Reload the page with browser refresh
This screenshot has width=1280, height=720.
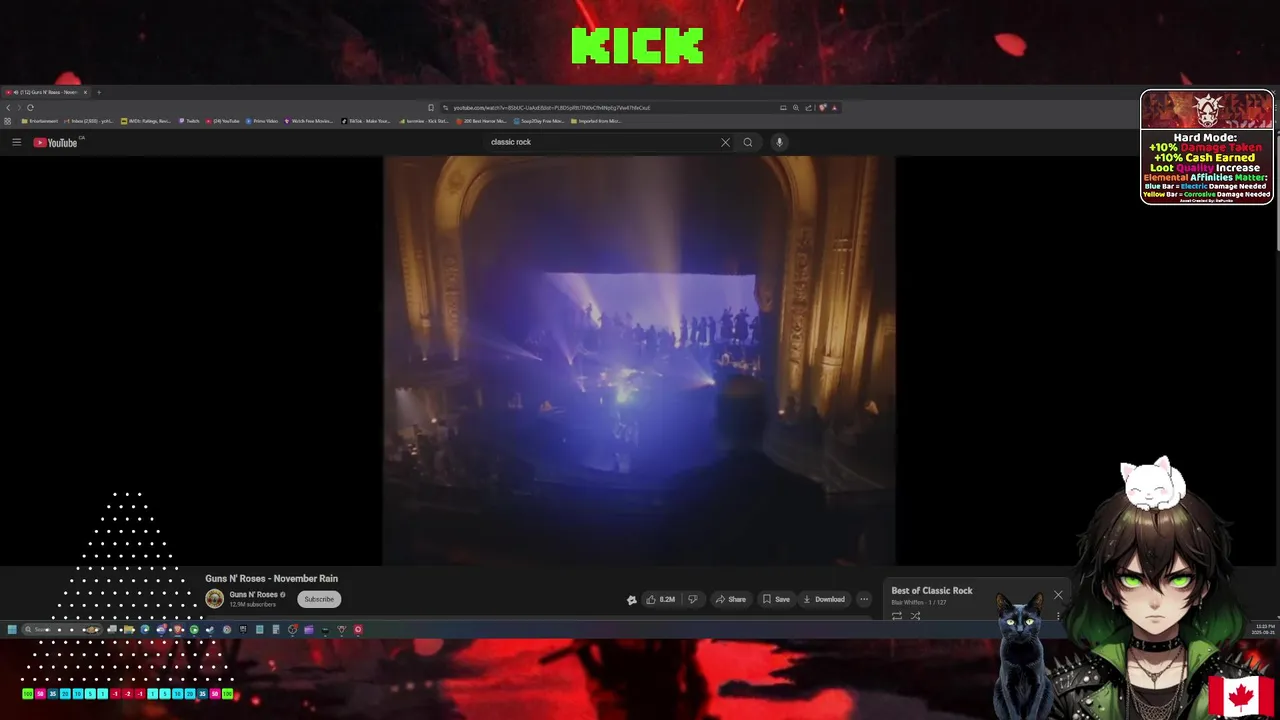pos(30,107)
